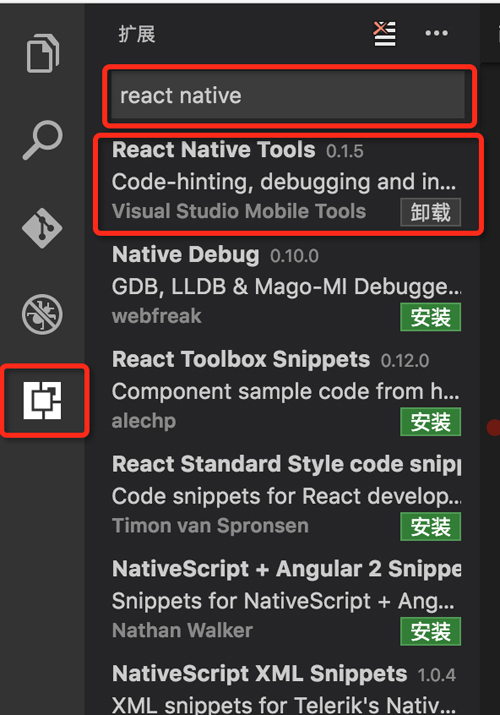Install NativeScript + Angular 2 Snippets
The height and width of the screenshot is (715, 500).
pyautogui.click(x=431, y=632)
